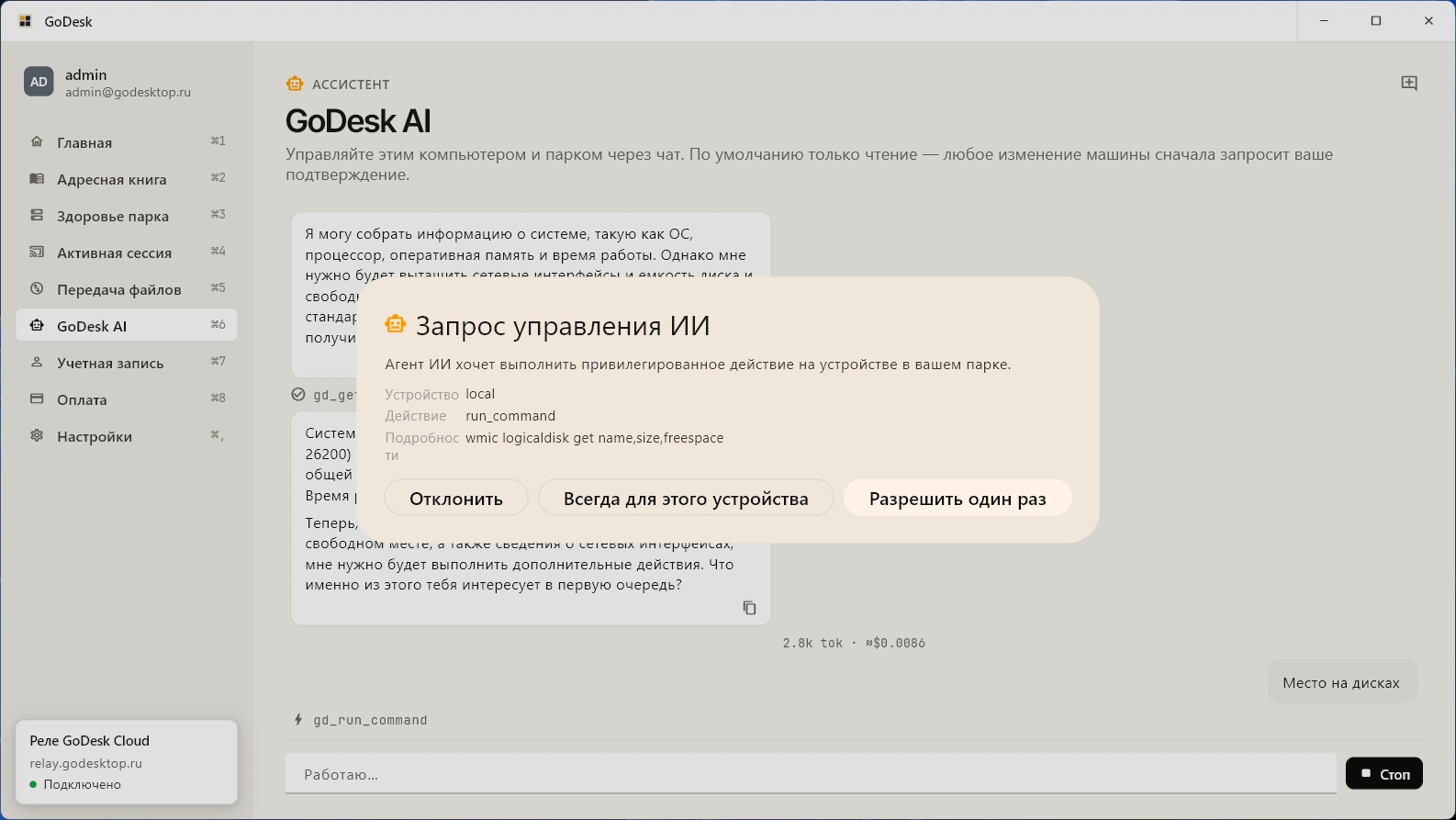Start a new chat with top-right icon
Image resolution: width=1456 pixels, height=820 pixels.
point(1409,84)
